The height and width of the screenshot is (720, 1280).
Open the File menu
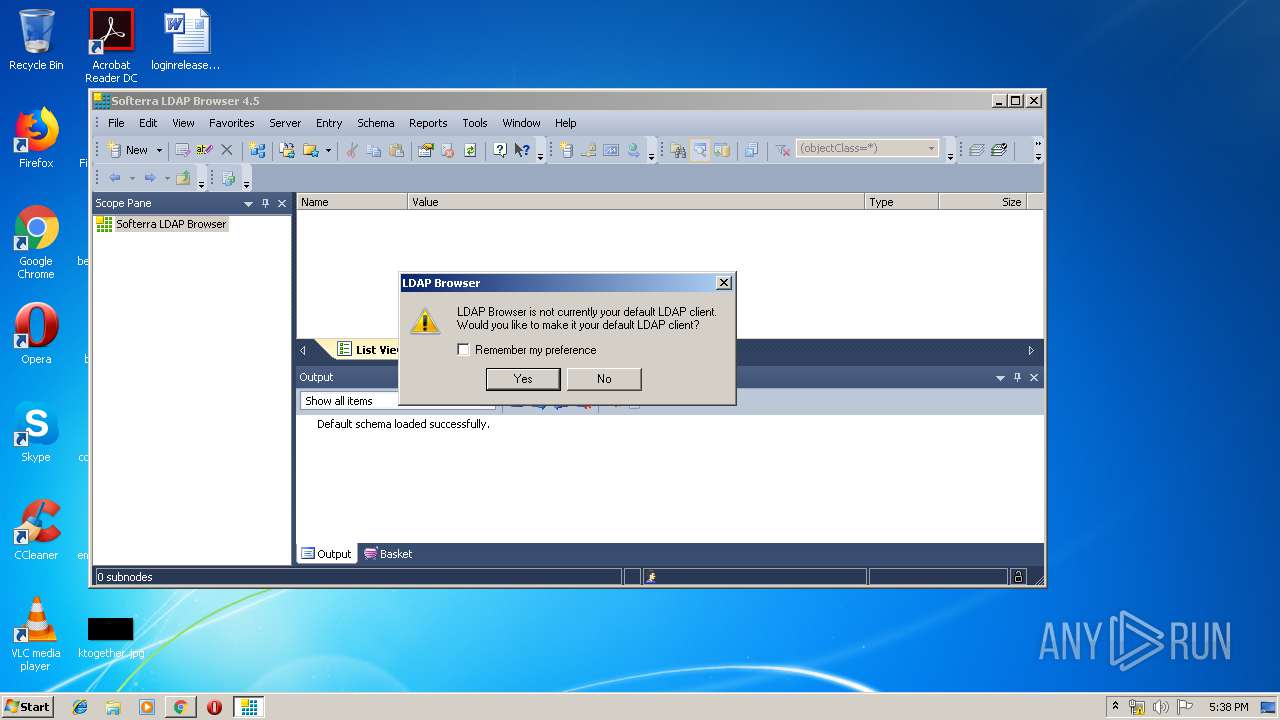click(116, 123)
